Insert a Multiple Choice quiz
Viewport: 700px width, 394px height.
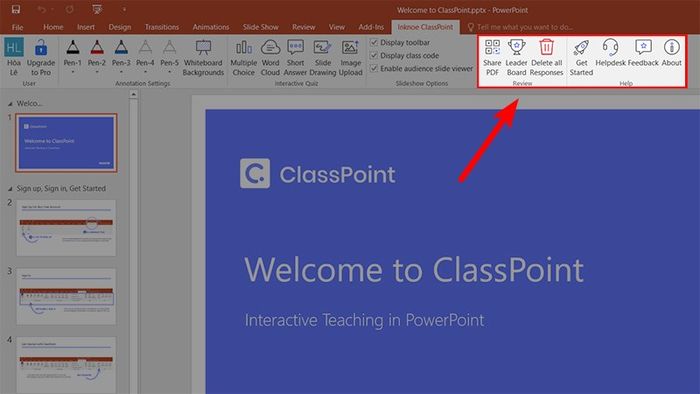(x=244, y=57)
